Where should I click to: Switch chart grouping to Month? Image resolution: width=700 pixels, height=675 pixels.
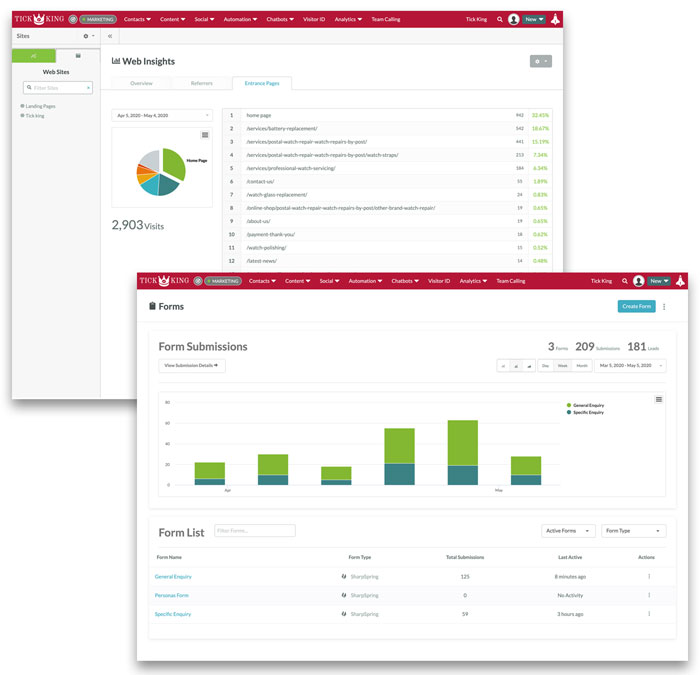(582, 366)
